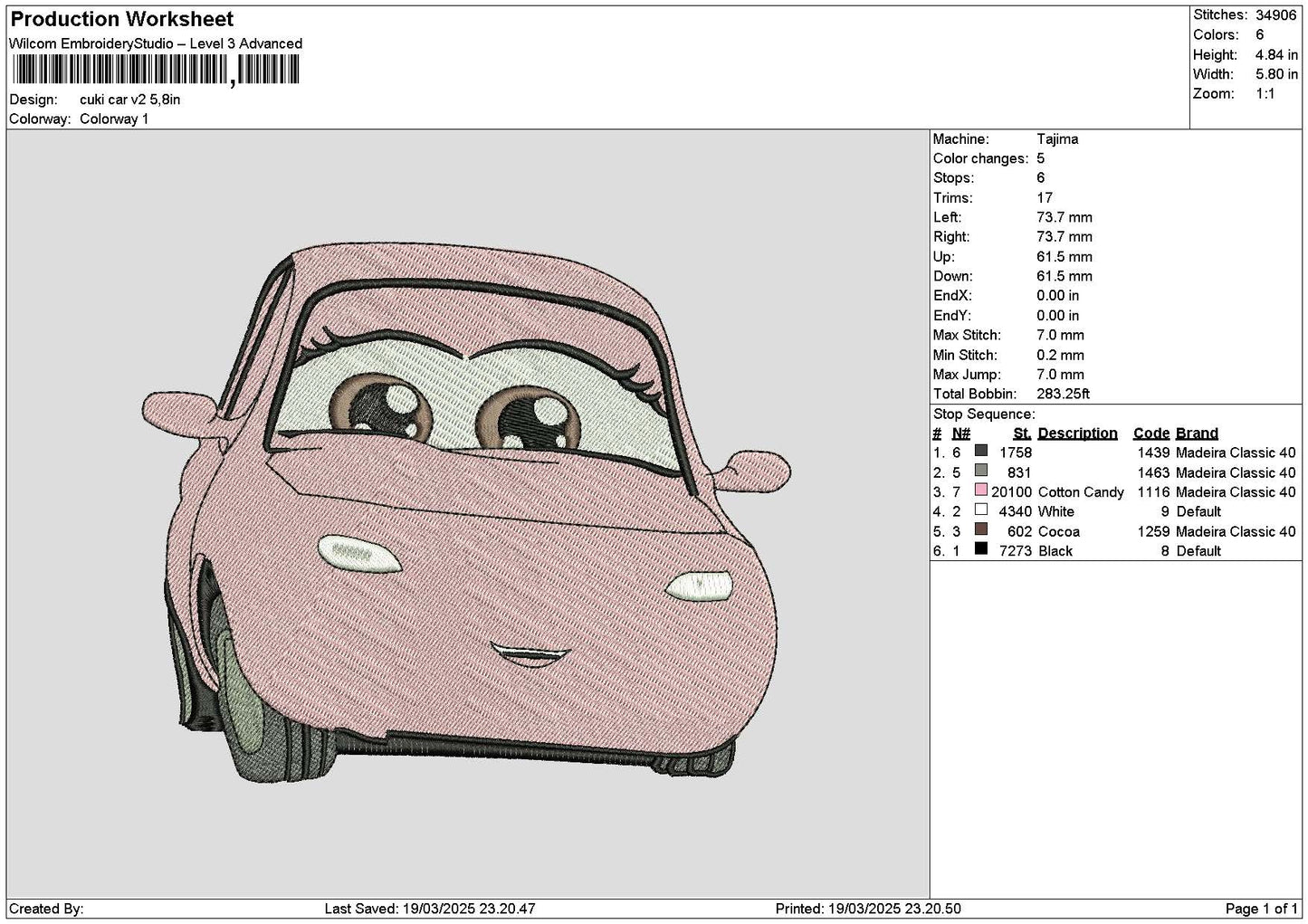The image size is (1308, 924).
Task: Click stitch count 1758 in row 1
Action: pyautogui.click(x=1016, y=452)
